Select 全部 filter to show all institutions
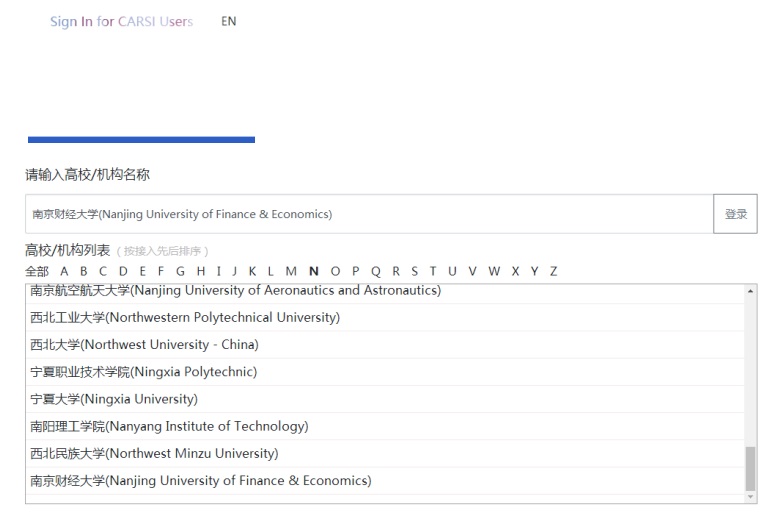 pos(37,271)
